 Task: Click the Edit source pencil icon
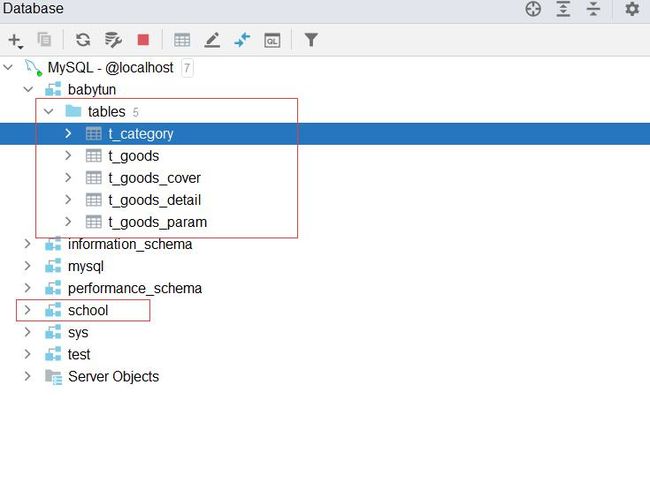[x=212, y=40]
